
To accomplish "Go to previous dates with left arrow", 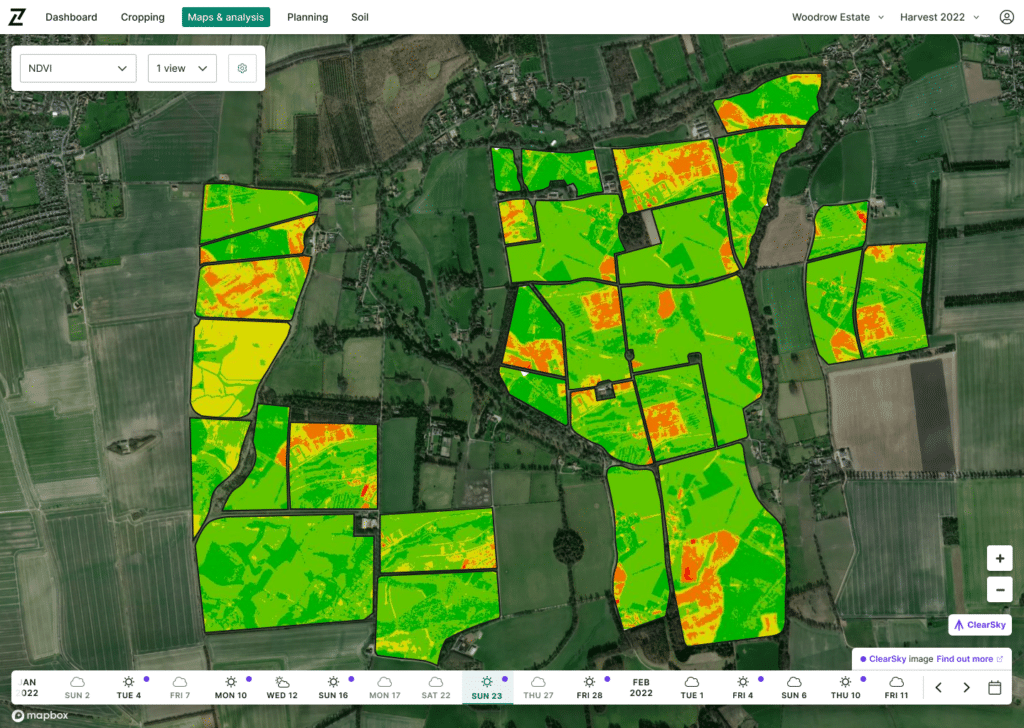I will (938, 687).
